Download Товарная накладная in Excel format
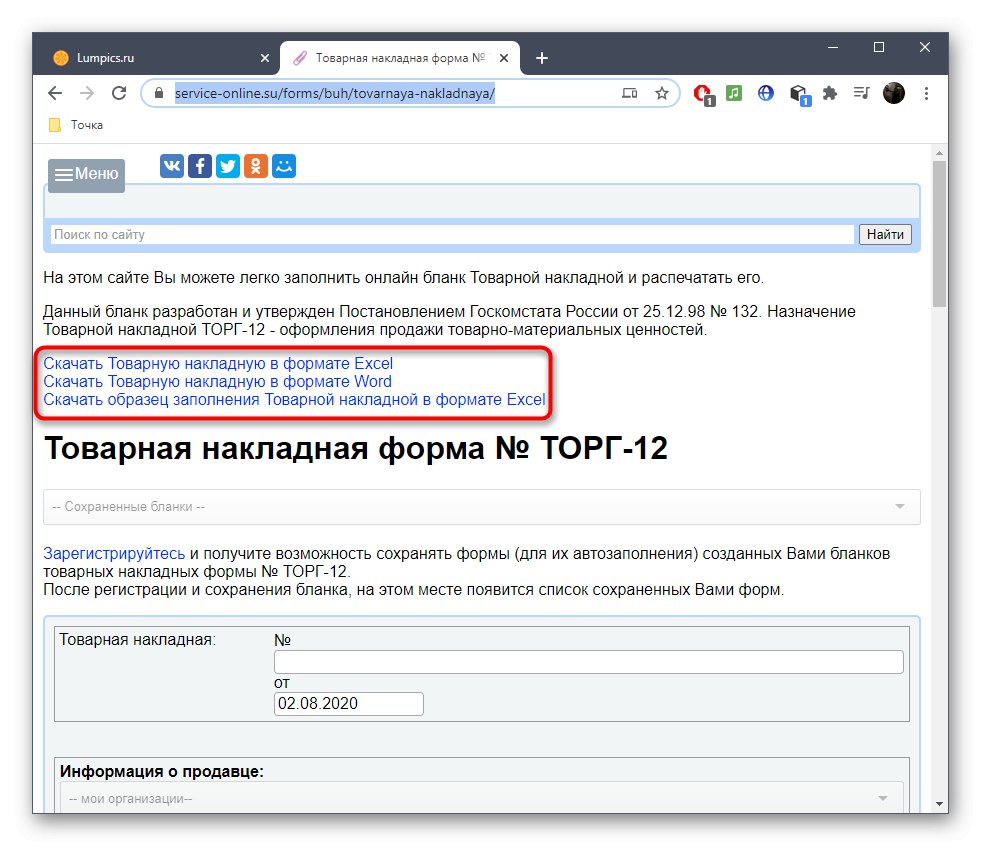The height and width of the screenshot is (846, 981). tap(218, 363)
